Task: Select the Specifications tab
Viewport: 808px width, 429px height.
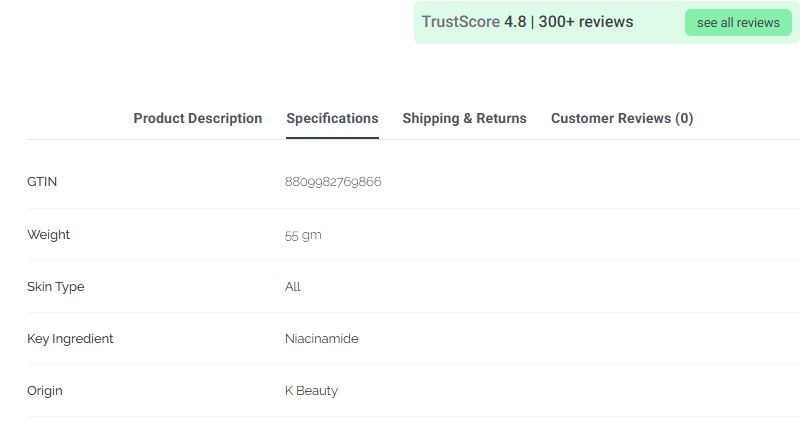Action: [x=332, y=118]
